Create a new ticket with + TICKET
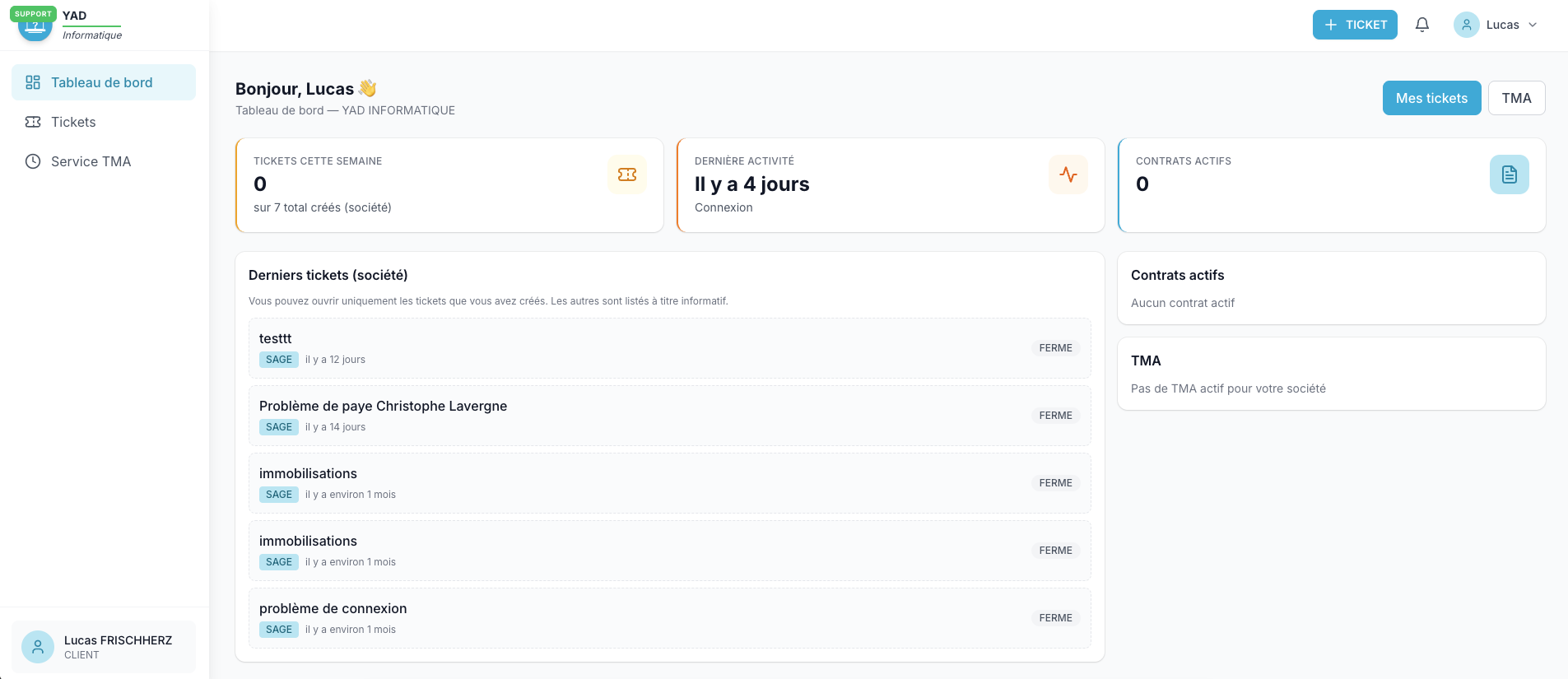The height and width of the screenshot is (679, 1568). pos(1355,25)
